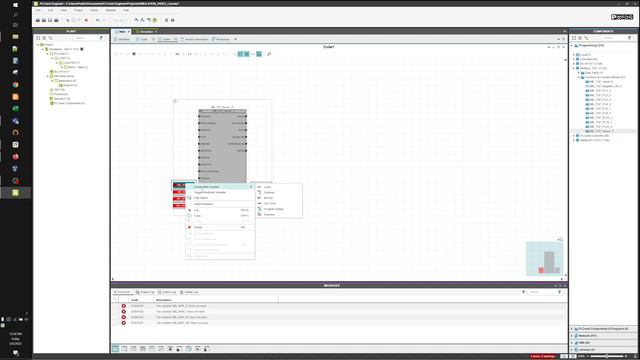Switch to the Resources tab
The image size is (640, 360).
(221, 39)
